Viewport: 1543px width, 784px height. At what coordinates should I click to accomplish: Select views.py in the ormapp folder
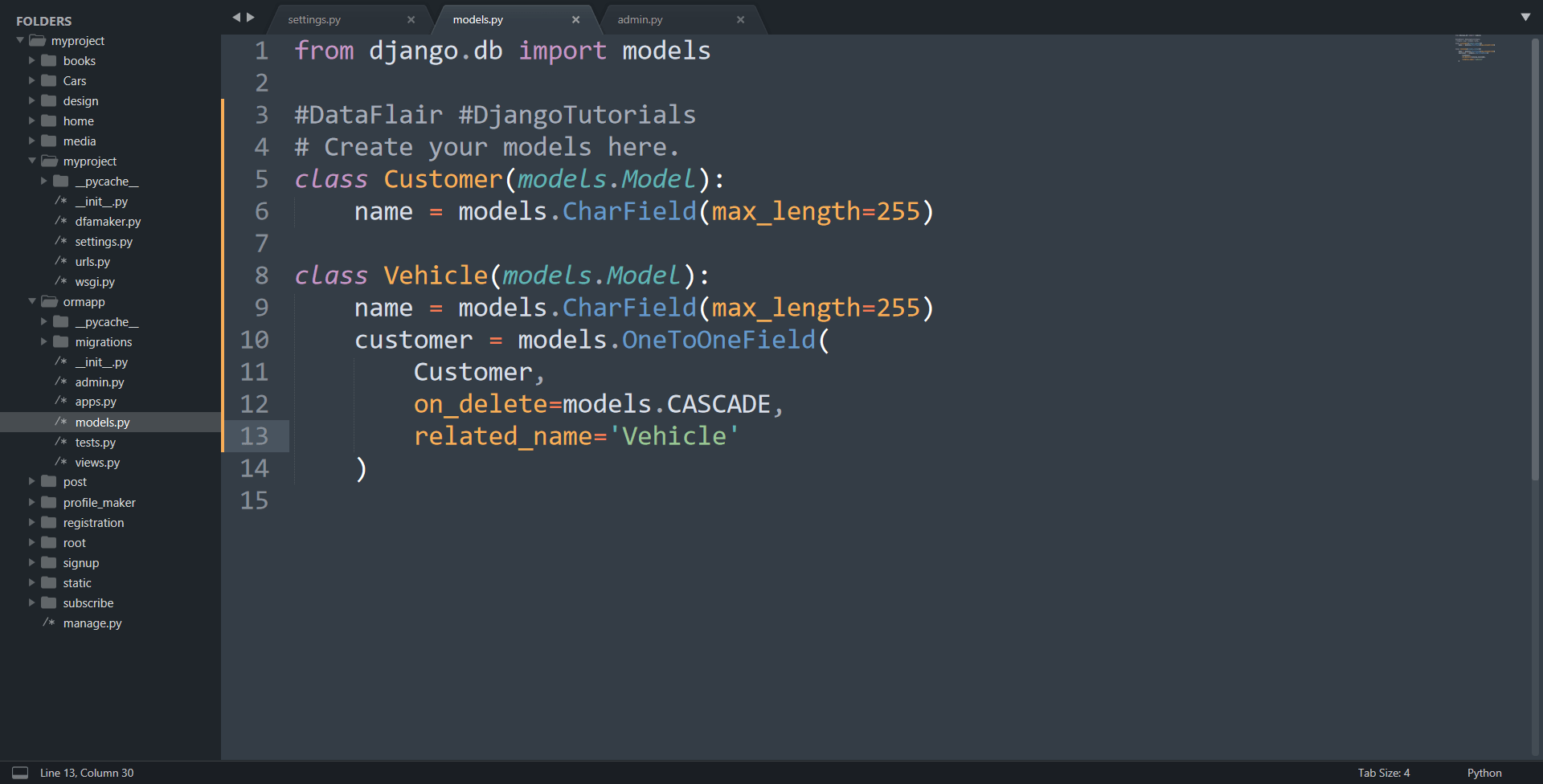click(97, 462)
